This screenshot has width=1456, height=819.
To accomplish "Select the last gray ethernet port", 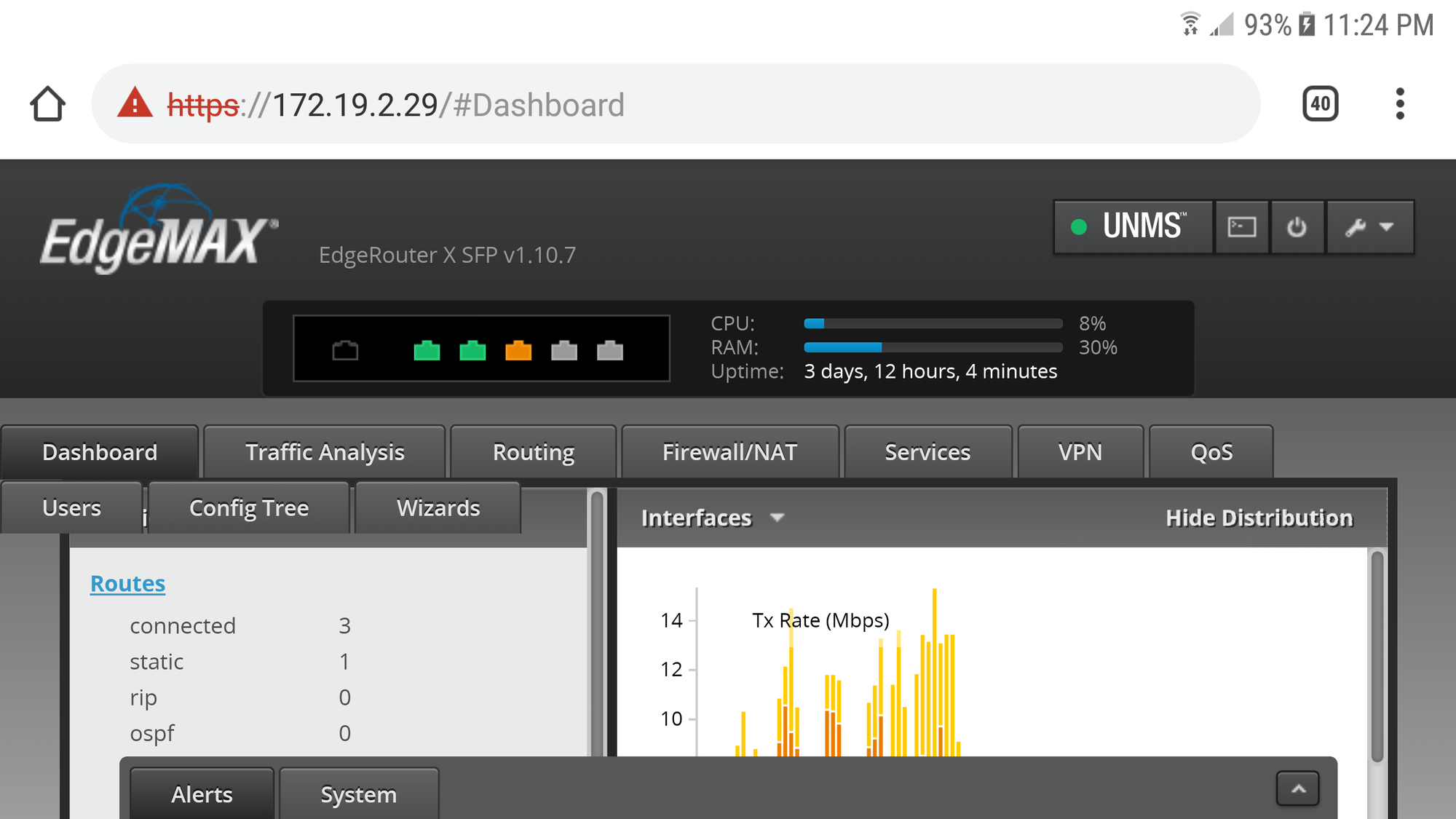I will pos(610,351).
